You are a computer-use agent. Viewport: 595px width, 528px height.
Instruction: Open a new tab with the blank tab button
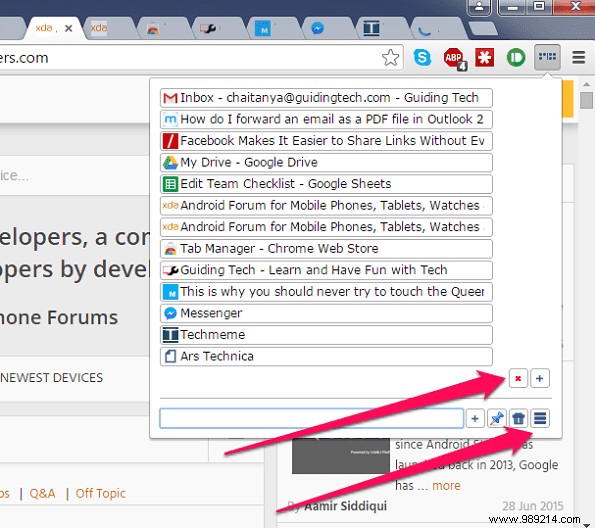pyautogui.click(x=483, y=28)
